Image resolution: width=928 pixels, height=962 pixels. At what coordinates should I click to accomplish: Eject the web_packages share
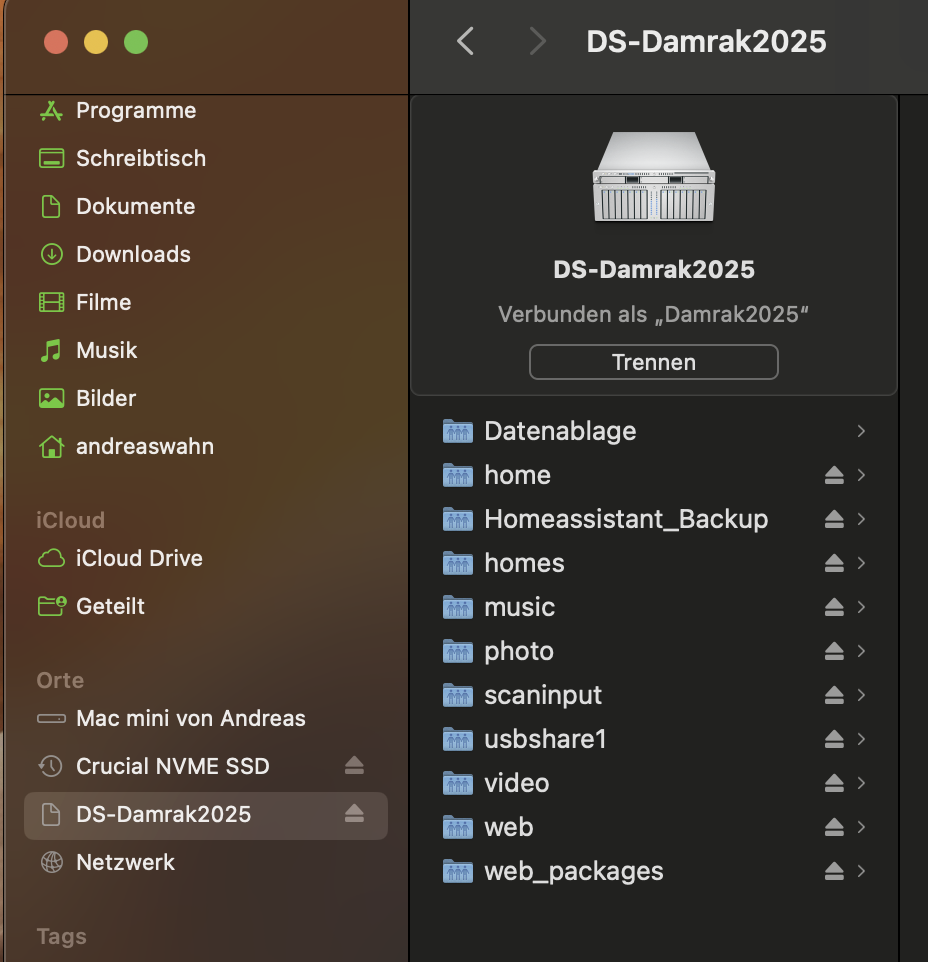point(834,871)
